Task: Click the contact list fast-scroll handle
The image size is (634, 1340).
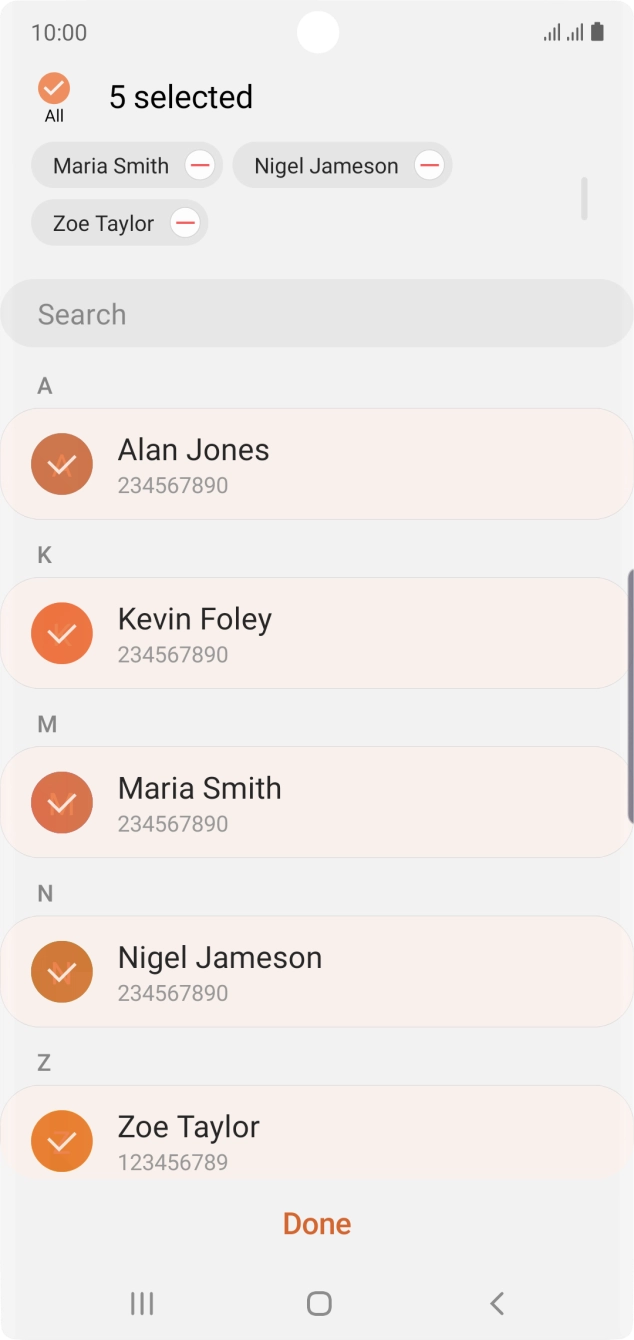Action: coord(630,696)
